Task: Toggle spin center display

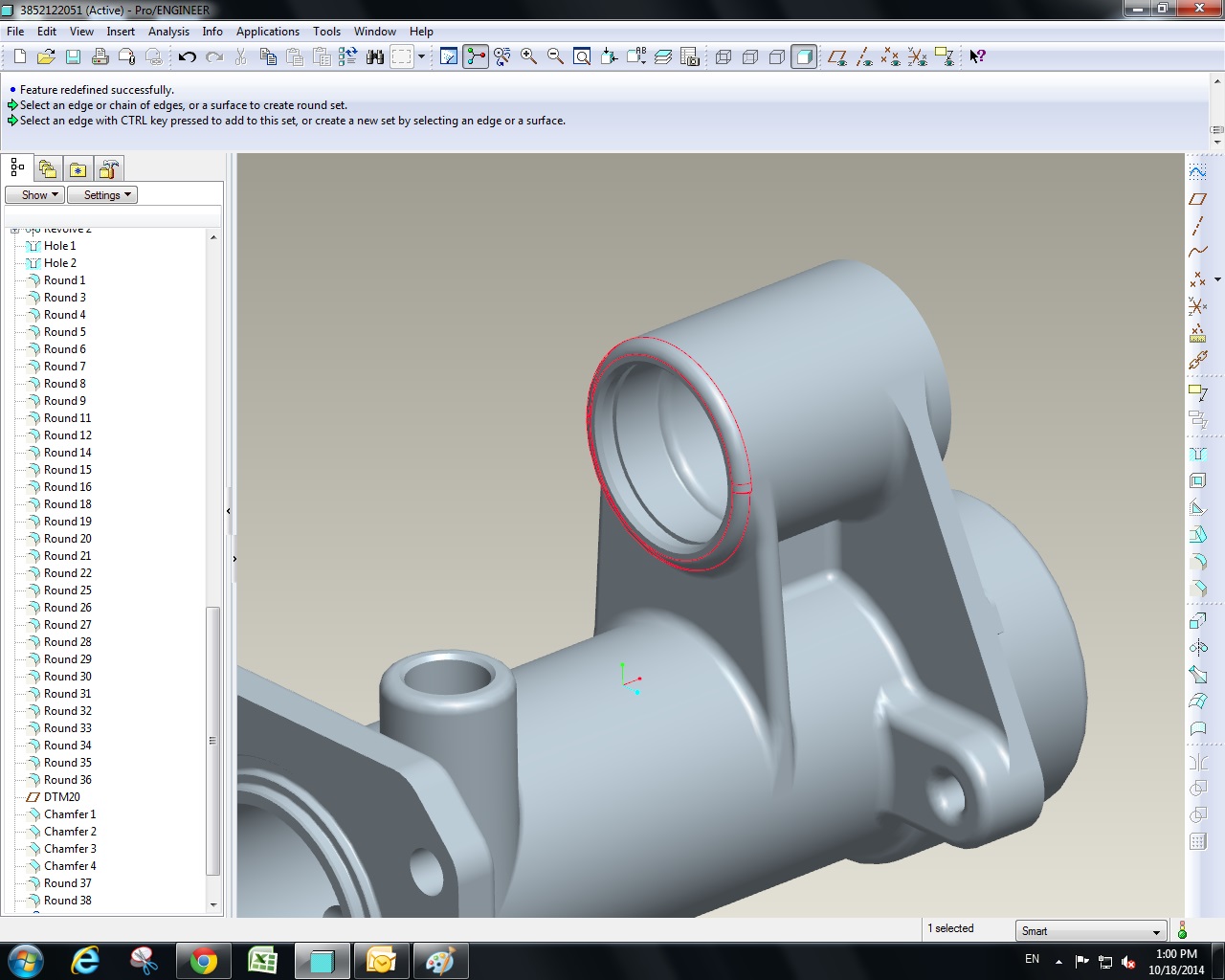Action: 476,56
